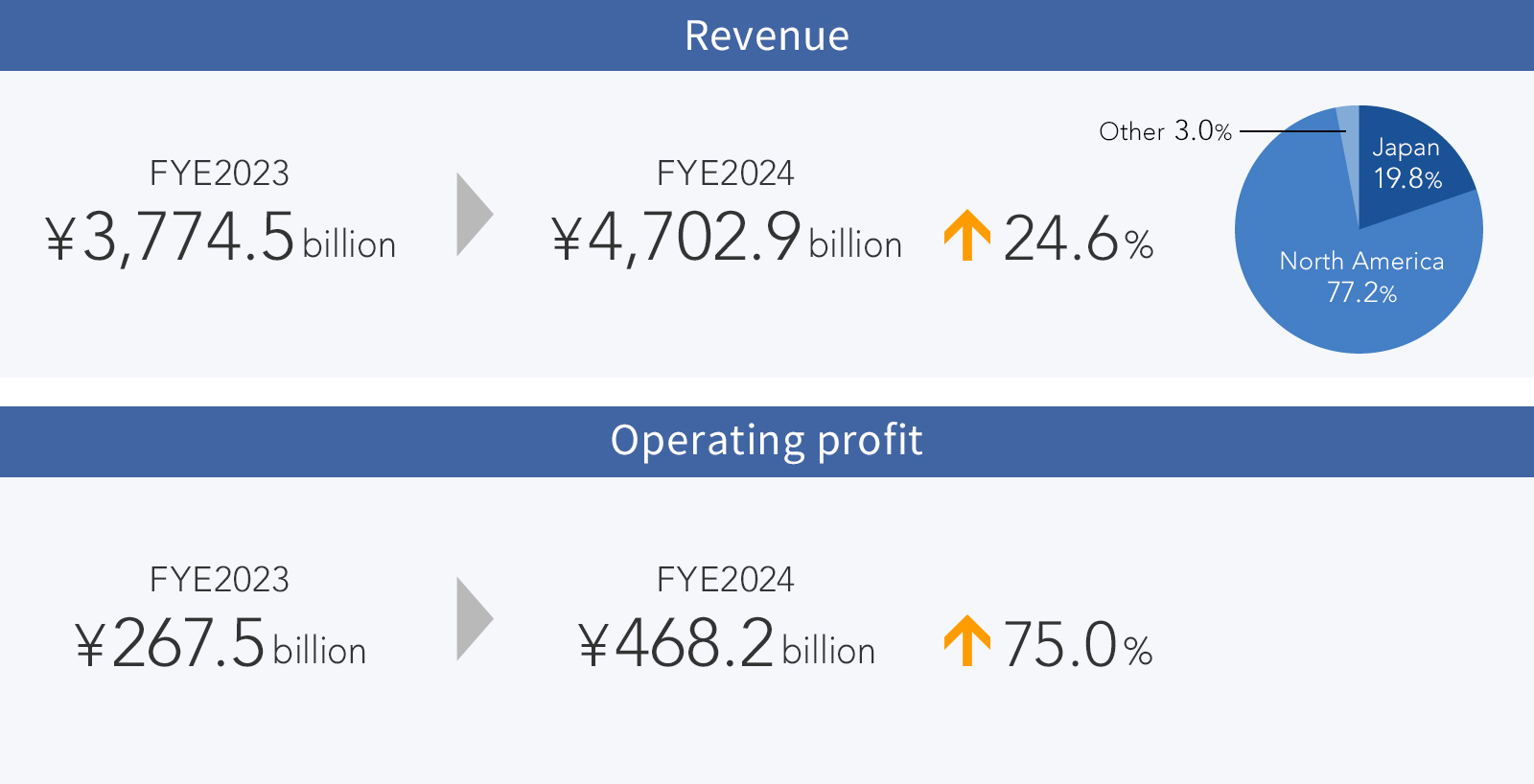Click the Operating profit header banner
Screen dimensions: 1534x784
click(767, 442)
